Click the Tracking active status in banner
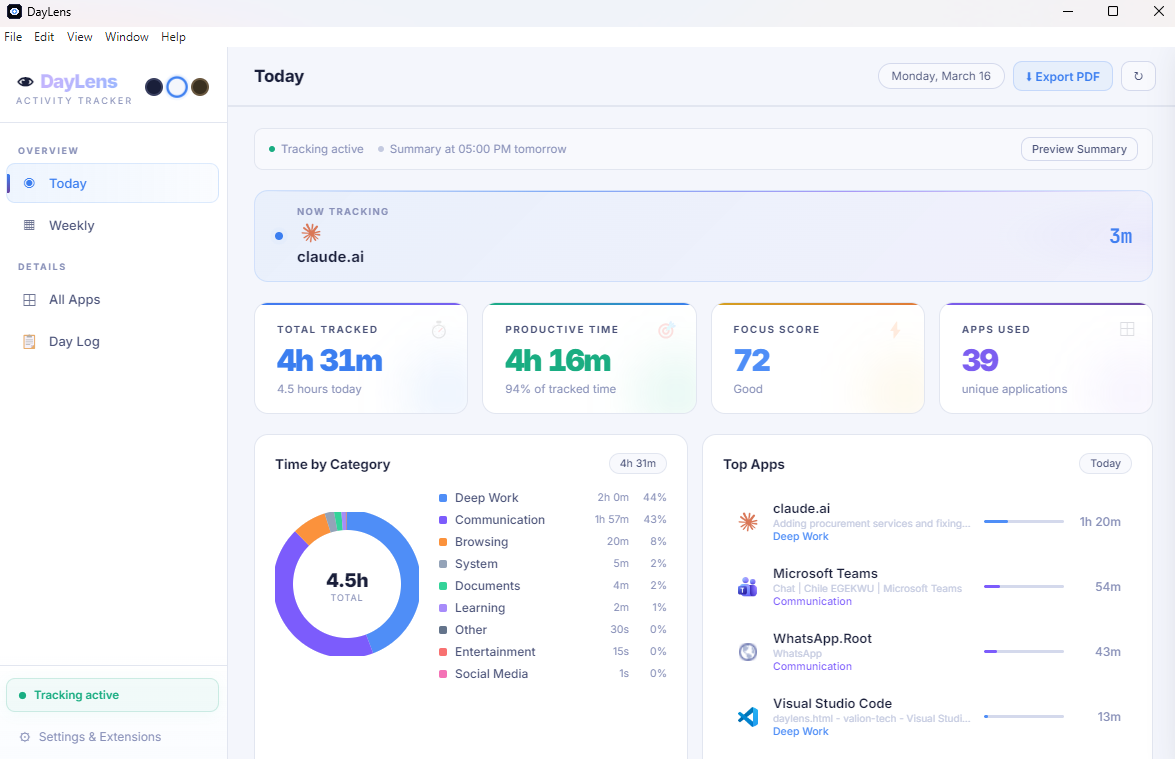This screenshot has width=1175, height=759. click(315, 149)
